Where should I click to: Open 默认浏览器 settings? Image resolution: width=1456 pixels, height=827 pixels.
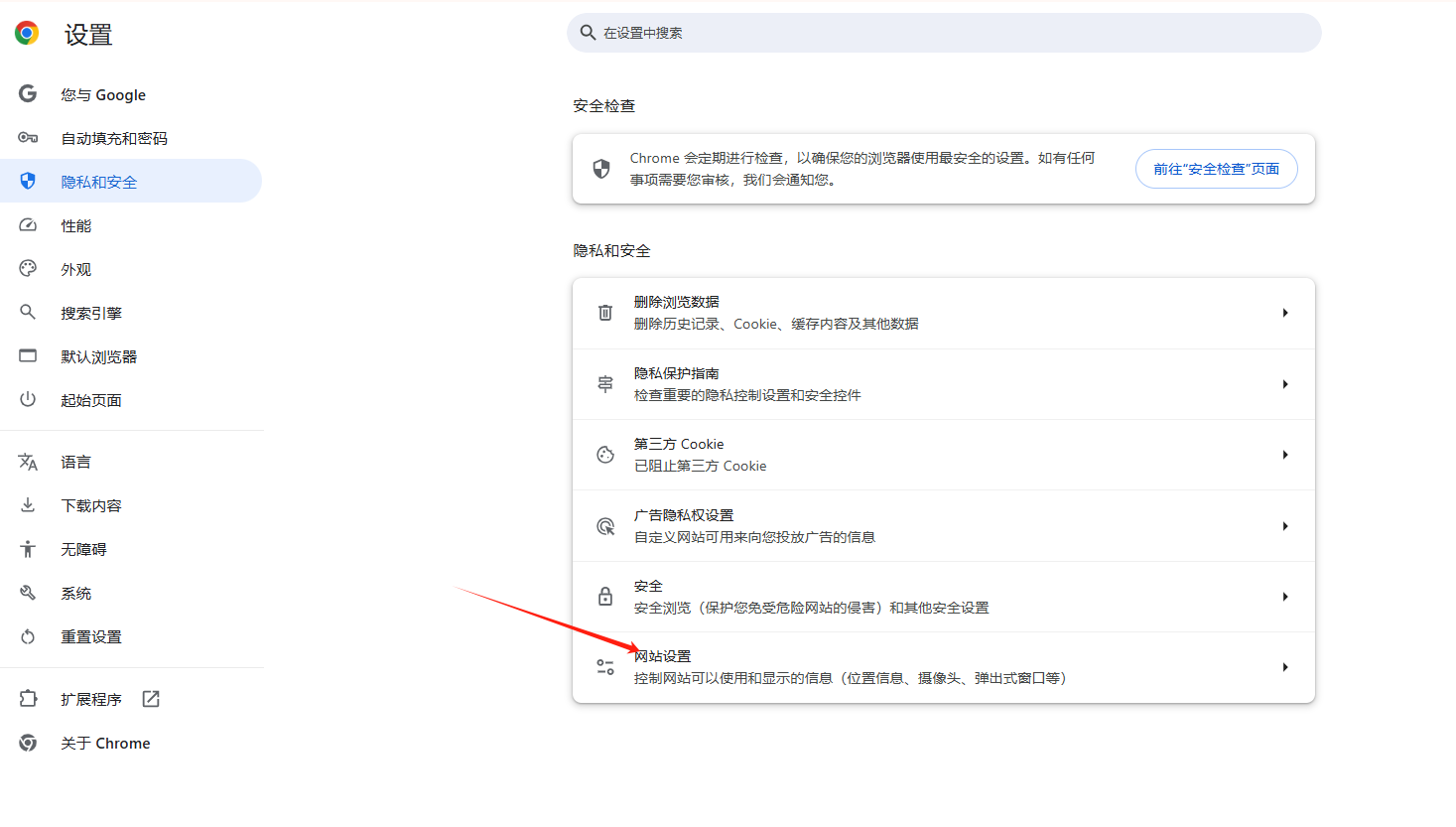[131, 356]
